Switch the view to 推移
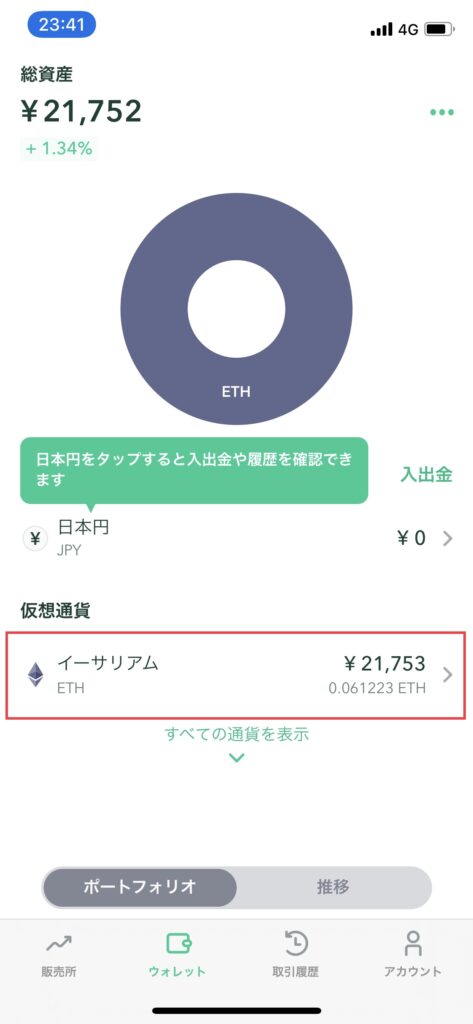Viewport: 473px width, 1024px height. 333,887
